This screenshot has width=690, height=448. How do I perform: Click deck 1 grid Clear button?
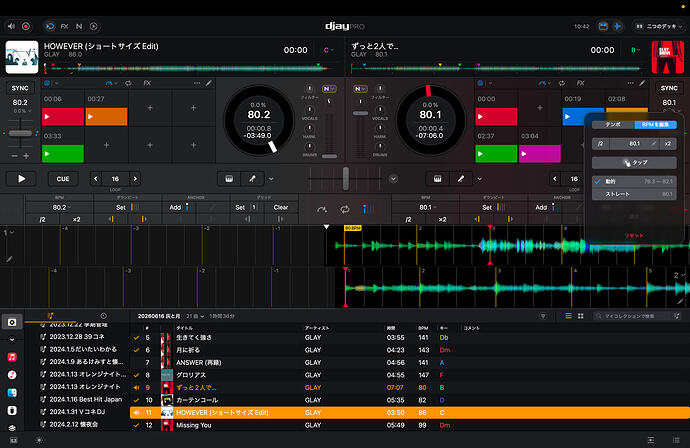coord(281,207)
